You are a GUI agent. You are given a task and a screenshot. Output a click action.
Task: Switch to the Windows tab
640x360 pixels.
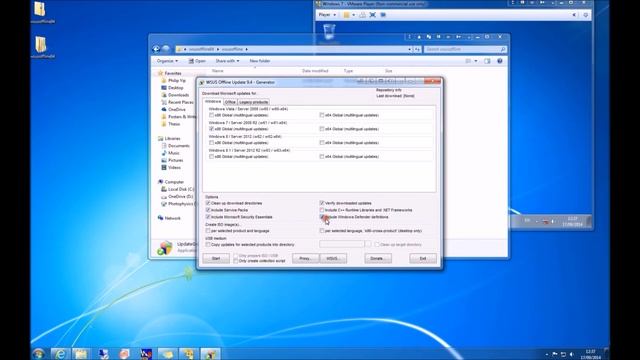213,102
